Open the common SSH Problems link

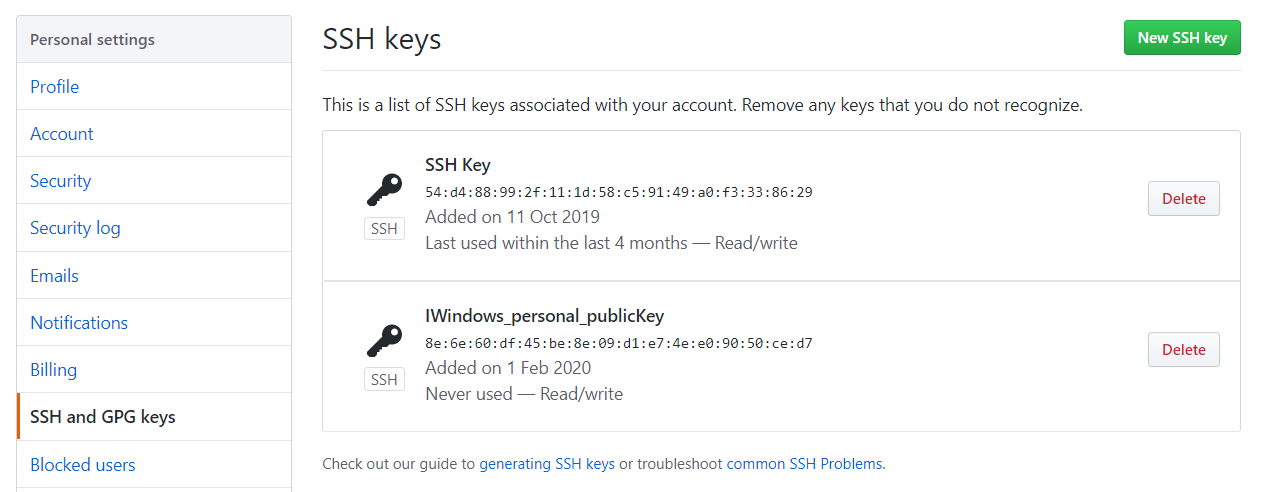tap(805, 464)
